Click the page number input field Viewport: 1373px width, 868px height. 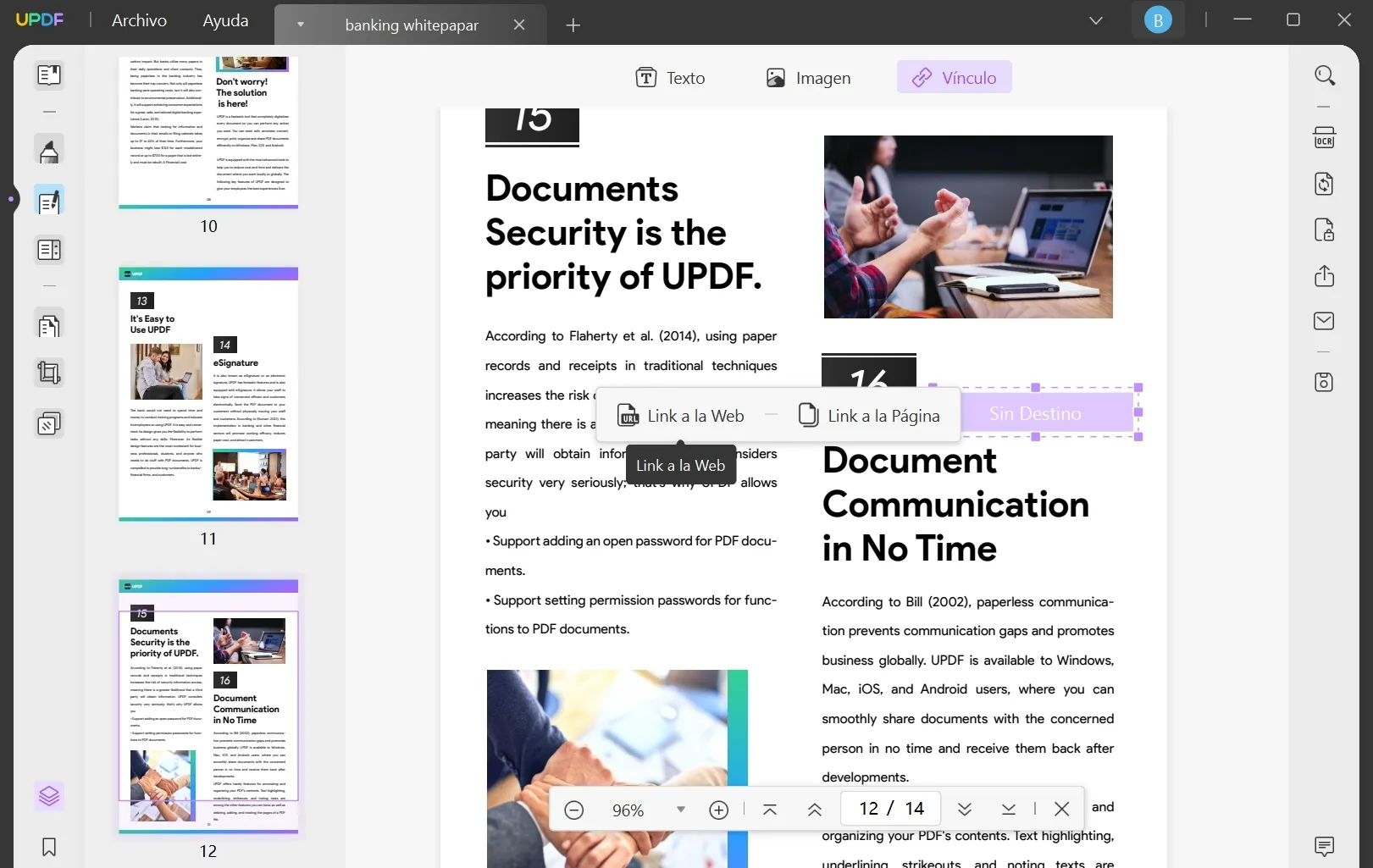point(890,809)
